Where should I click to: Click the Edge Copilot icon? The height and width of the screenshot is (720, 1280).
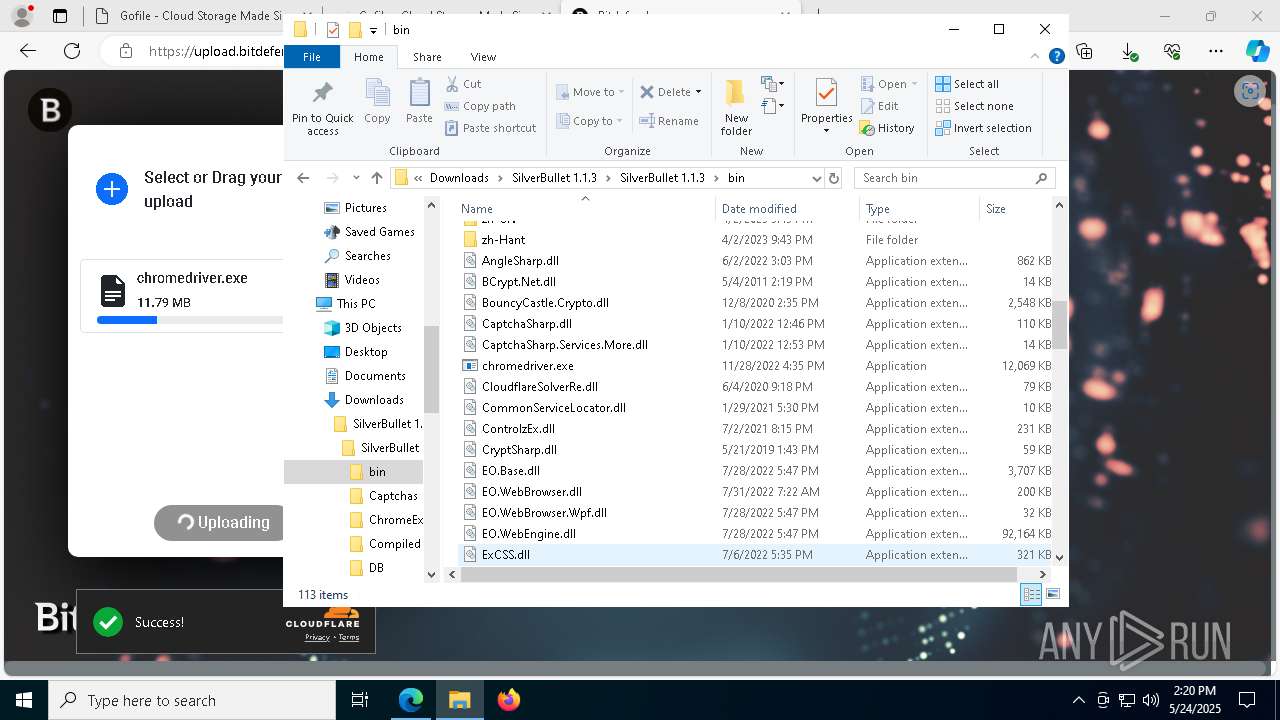pyautogui.click(x=1257, y=51)
